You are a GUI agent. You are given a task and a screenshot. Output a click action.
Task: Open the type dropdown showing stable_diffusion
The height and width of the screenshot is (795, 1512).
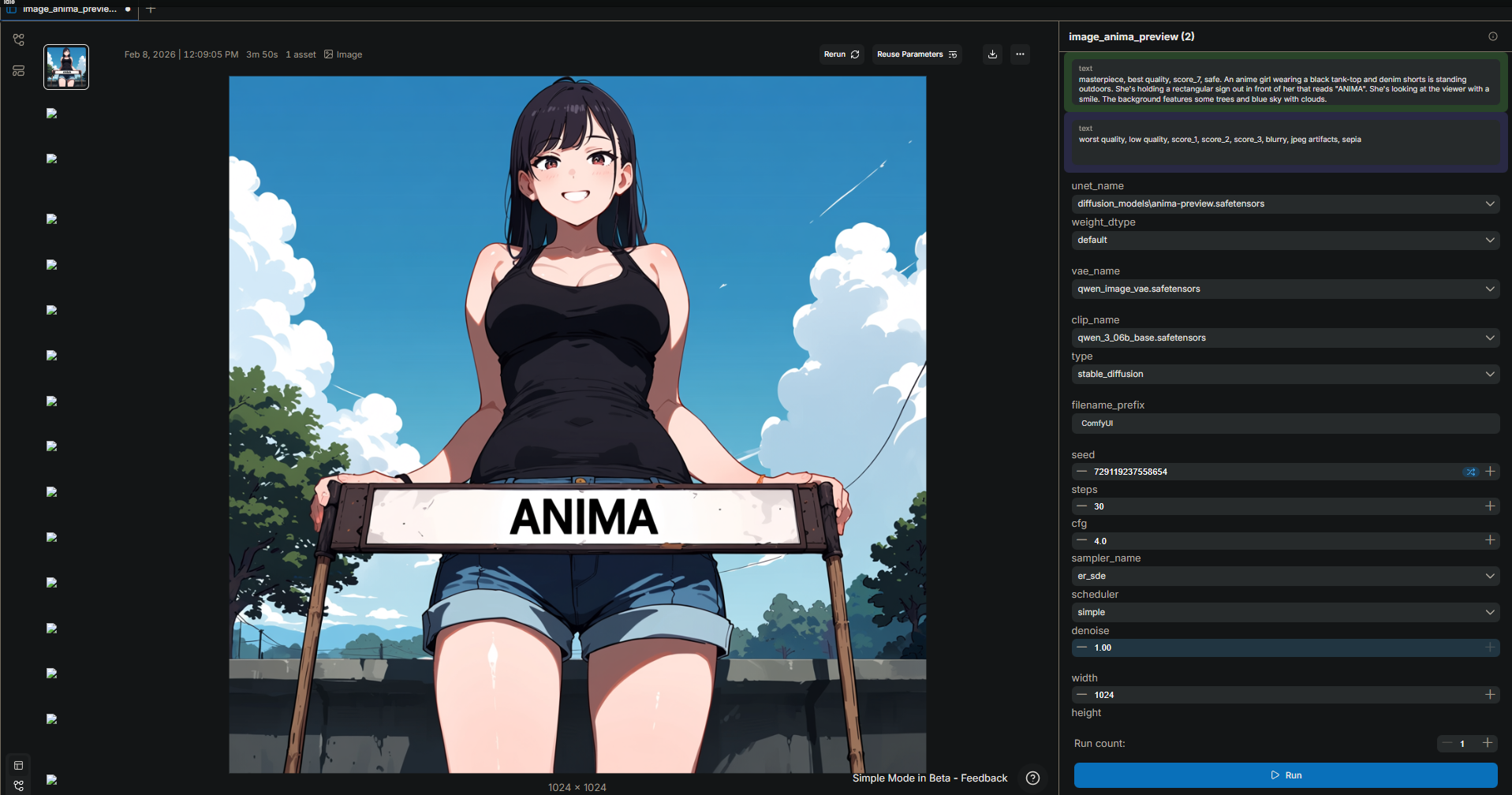[1285, 374]
